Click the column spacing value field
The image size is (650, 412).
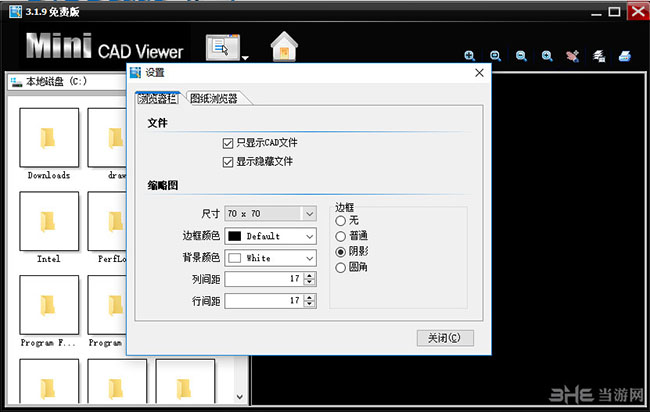(264, 279)
